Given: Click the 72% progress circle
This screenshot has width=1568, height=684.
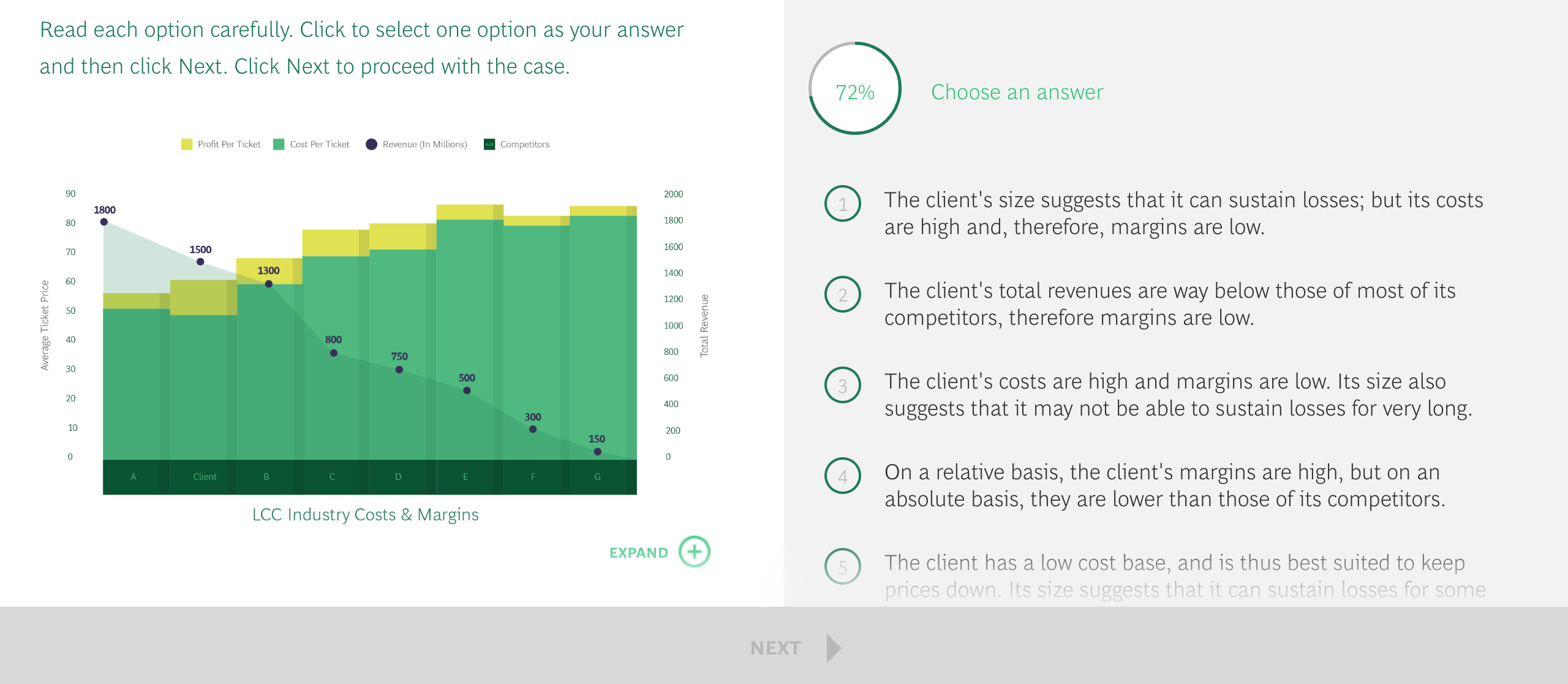Looking at the screenshot, I should [855, 88].
